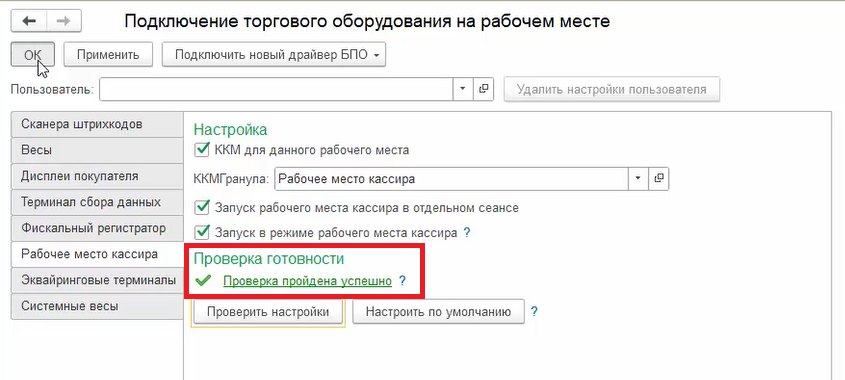
Task: Go back with the left arrow button
Action: pyautogui.click(x=29, y=21)
